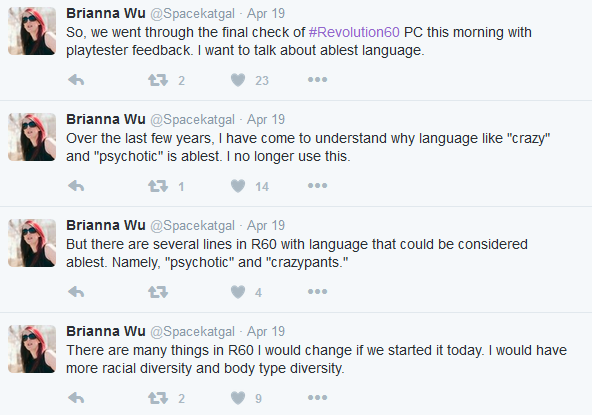The width and height of the screenshot is (592, 415).
Task: Like the tweet with 23 likes
Action: coord(238,80)
